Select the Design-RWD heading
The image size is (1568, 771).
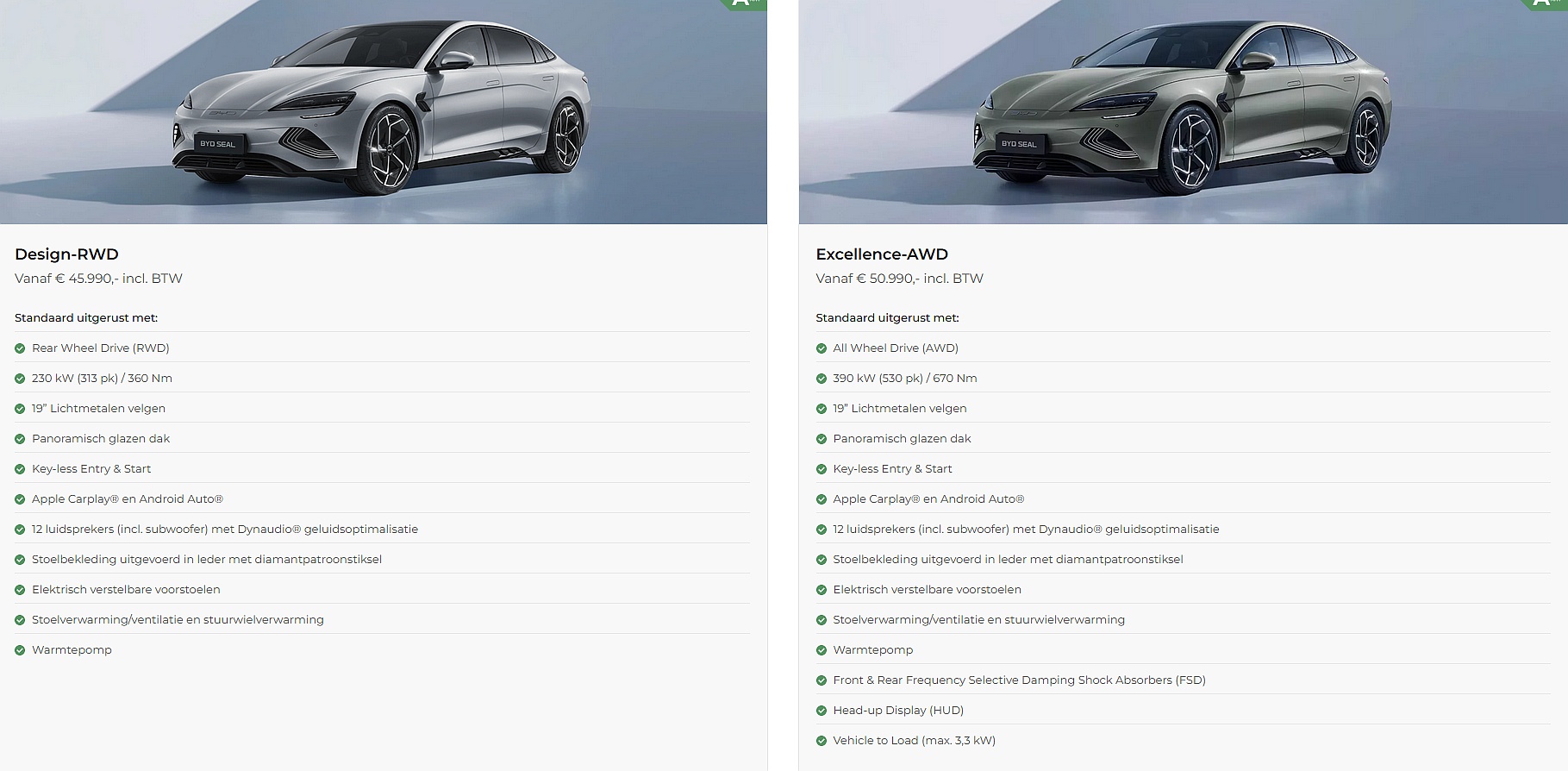[66, 254]
